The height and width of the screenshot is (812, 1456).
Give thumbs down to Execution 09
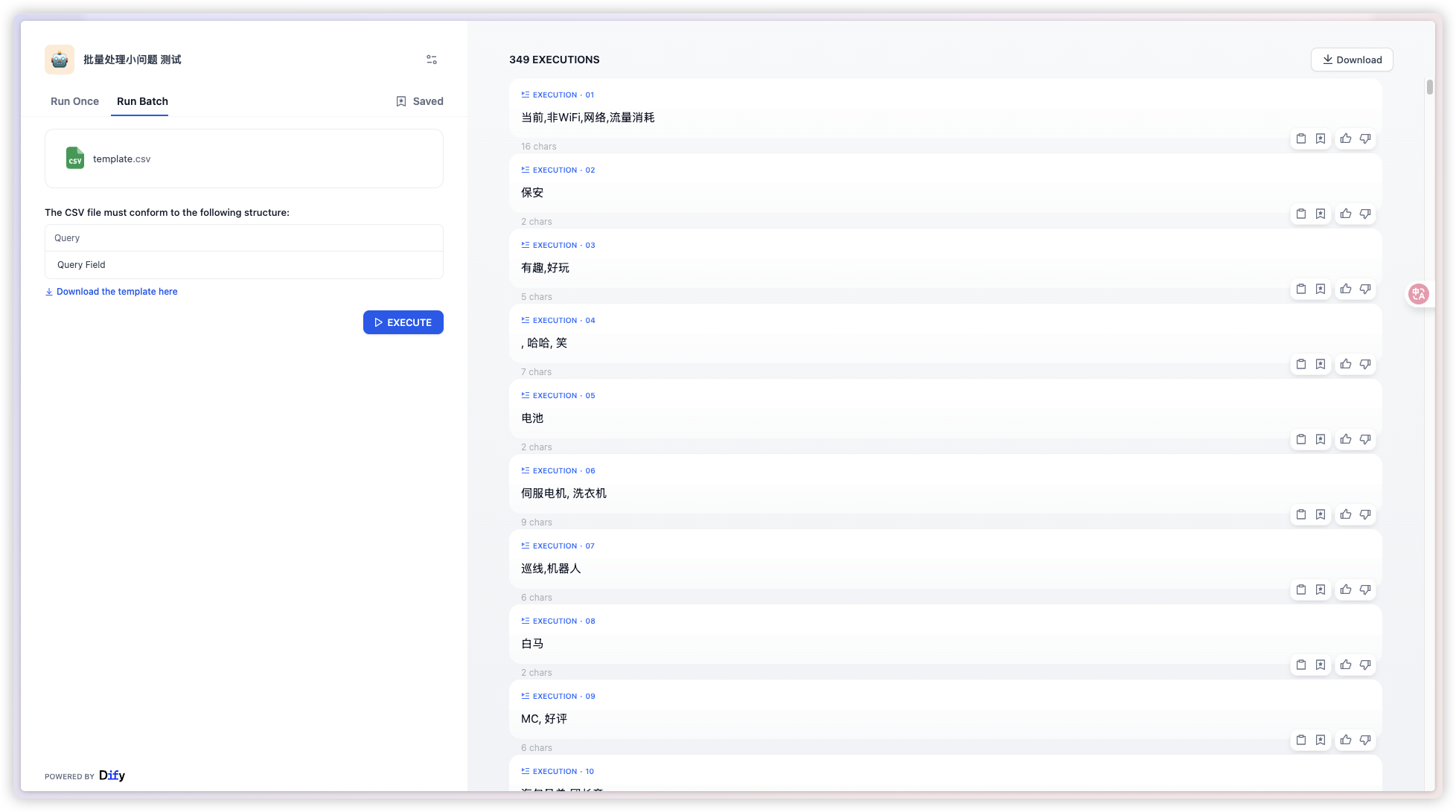tap(1366, 740)
